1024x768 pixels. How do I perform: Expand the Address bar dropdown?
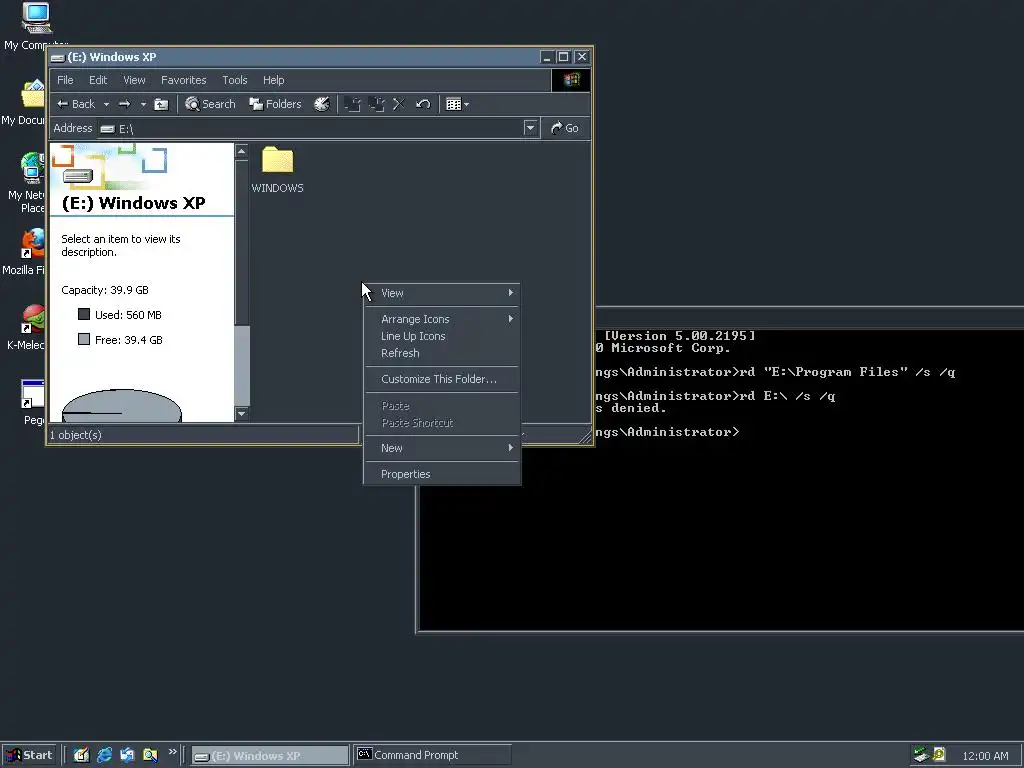pos(530,128)
